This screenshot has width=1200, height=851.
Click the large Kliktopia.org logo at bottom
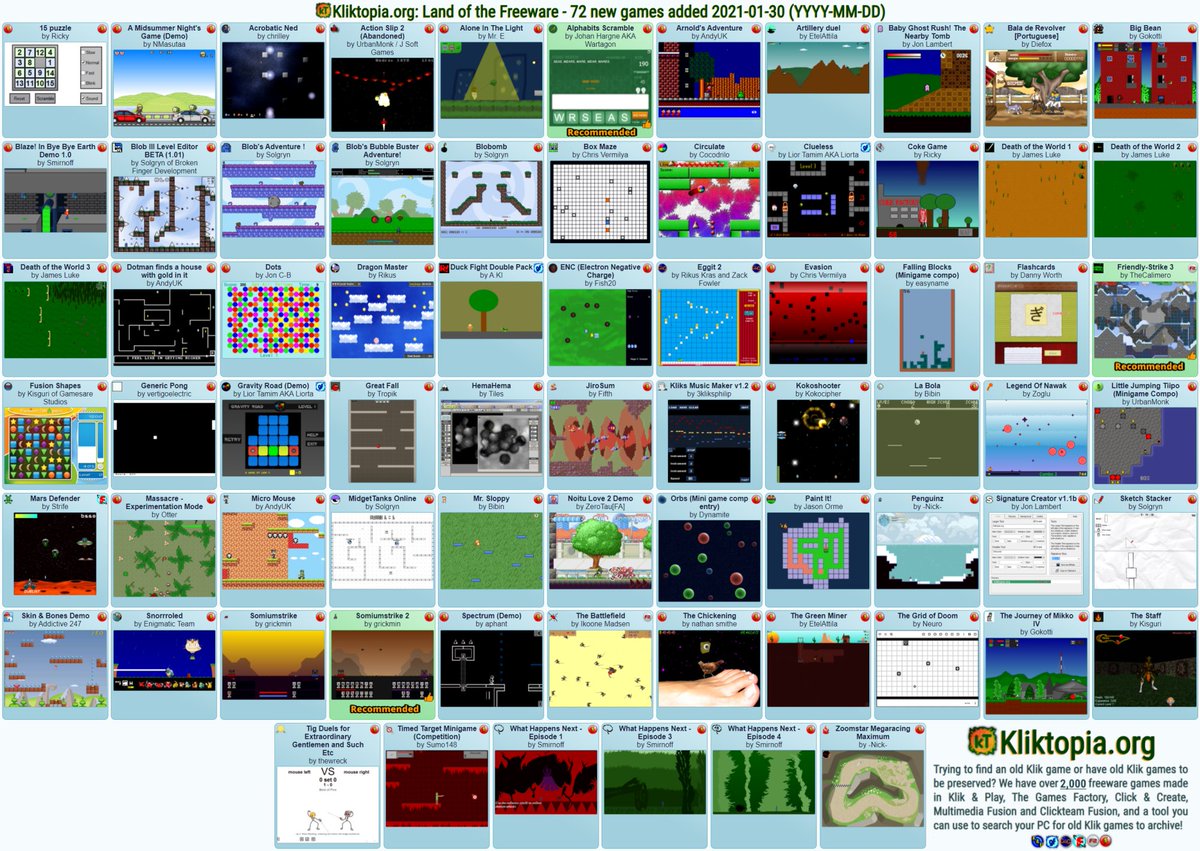pos(1060,743)
